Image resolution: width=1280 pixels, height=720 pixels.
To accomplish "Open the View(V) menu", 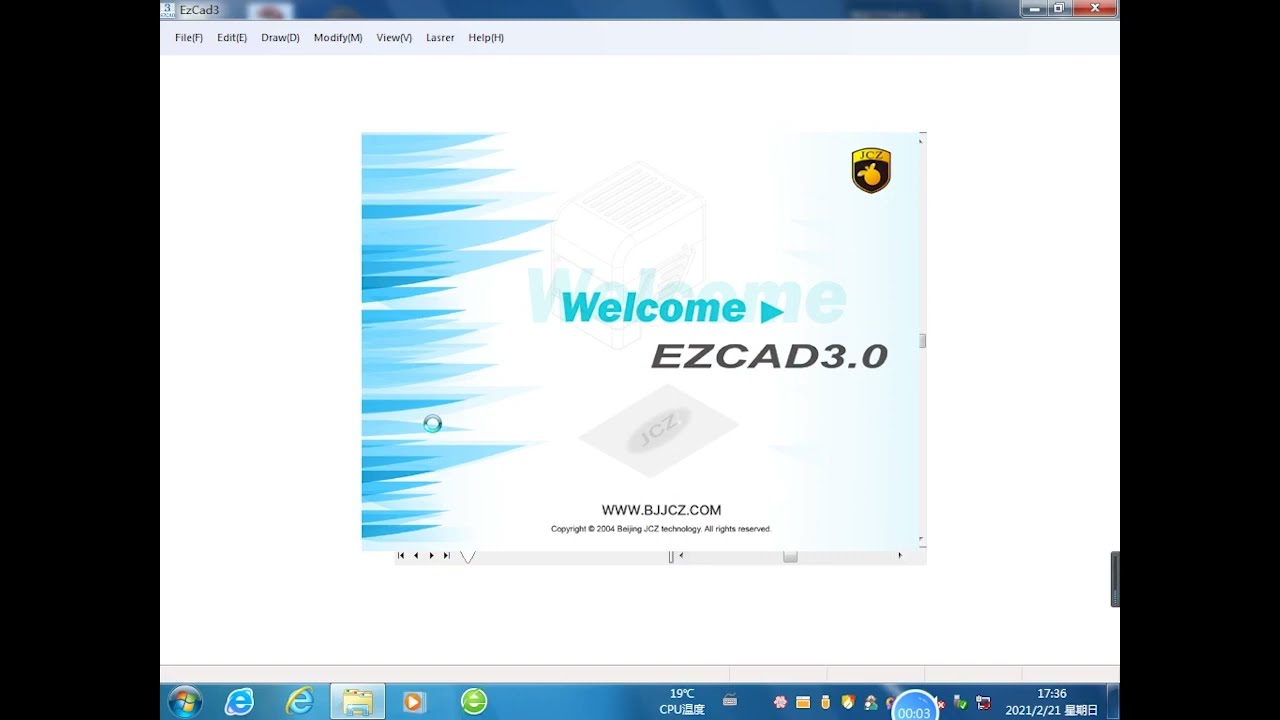I will (394, 38).
